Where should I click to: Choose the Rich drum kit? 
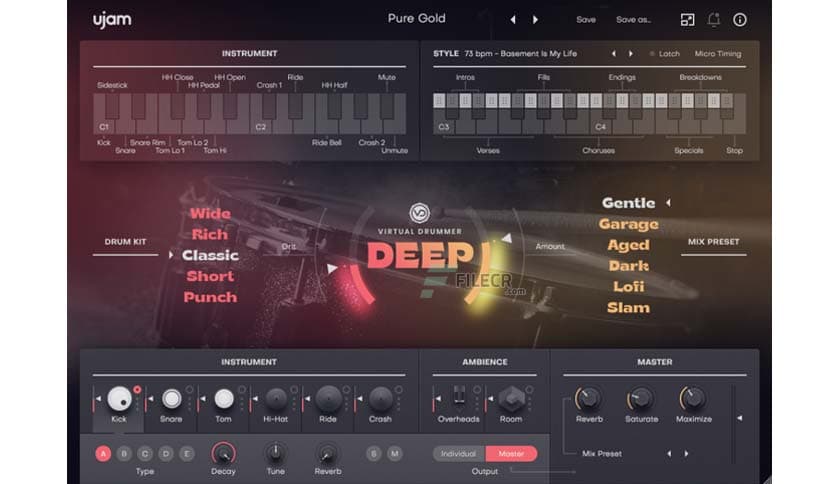[210, 235]
